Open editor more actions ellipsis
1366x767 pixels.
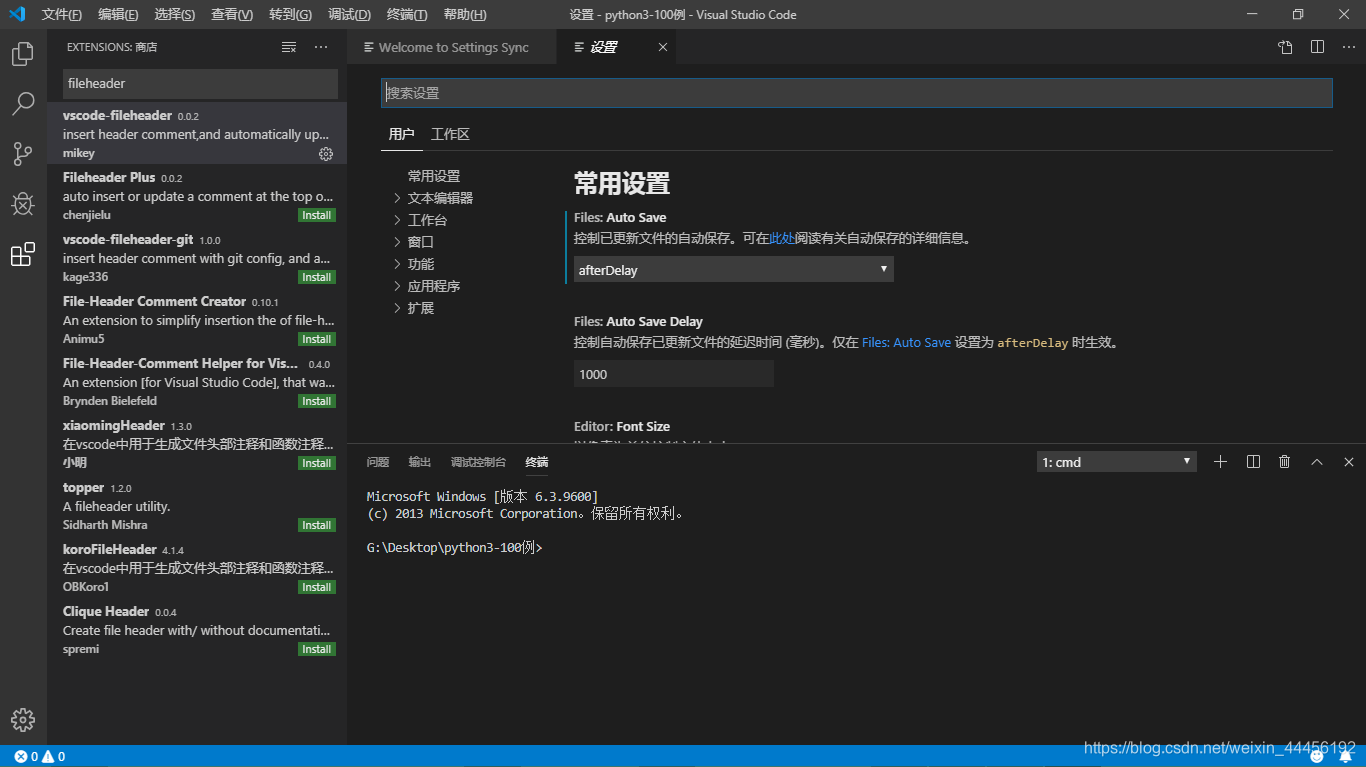[1349, 47]
